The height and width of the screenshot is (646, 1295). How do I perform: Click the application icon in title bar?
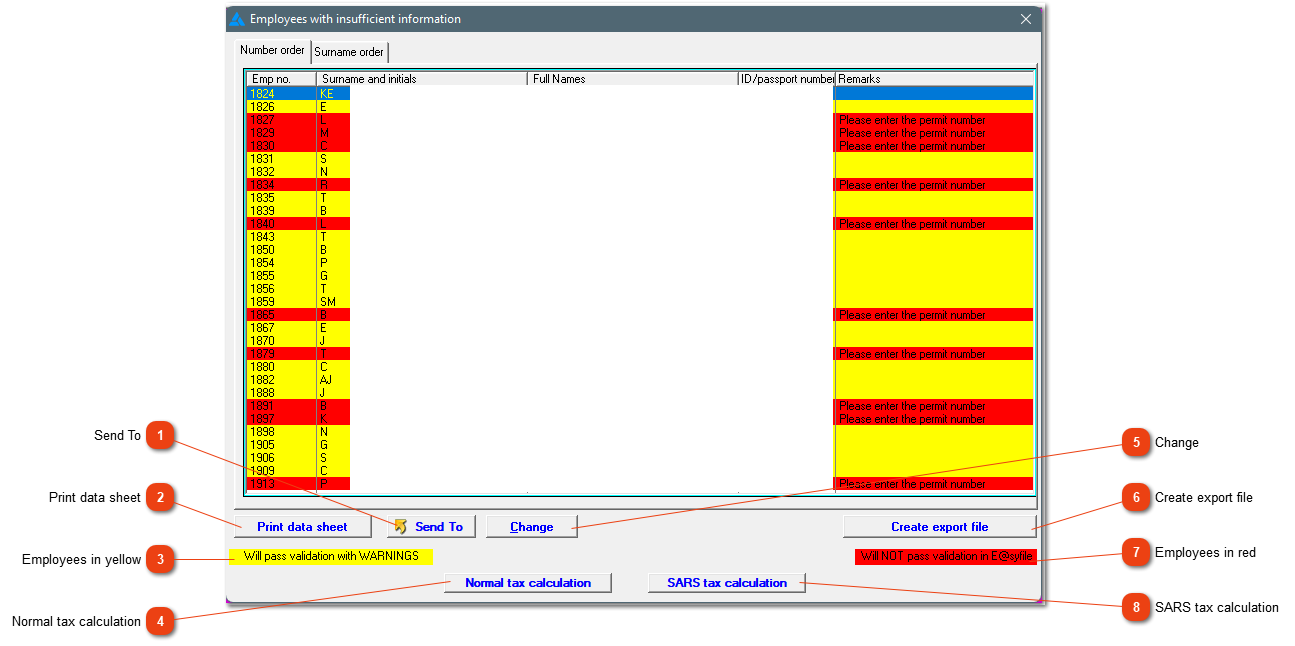tap(237, 19)
